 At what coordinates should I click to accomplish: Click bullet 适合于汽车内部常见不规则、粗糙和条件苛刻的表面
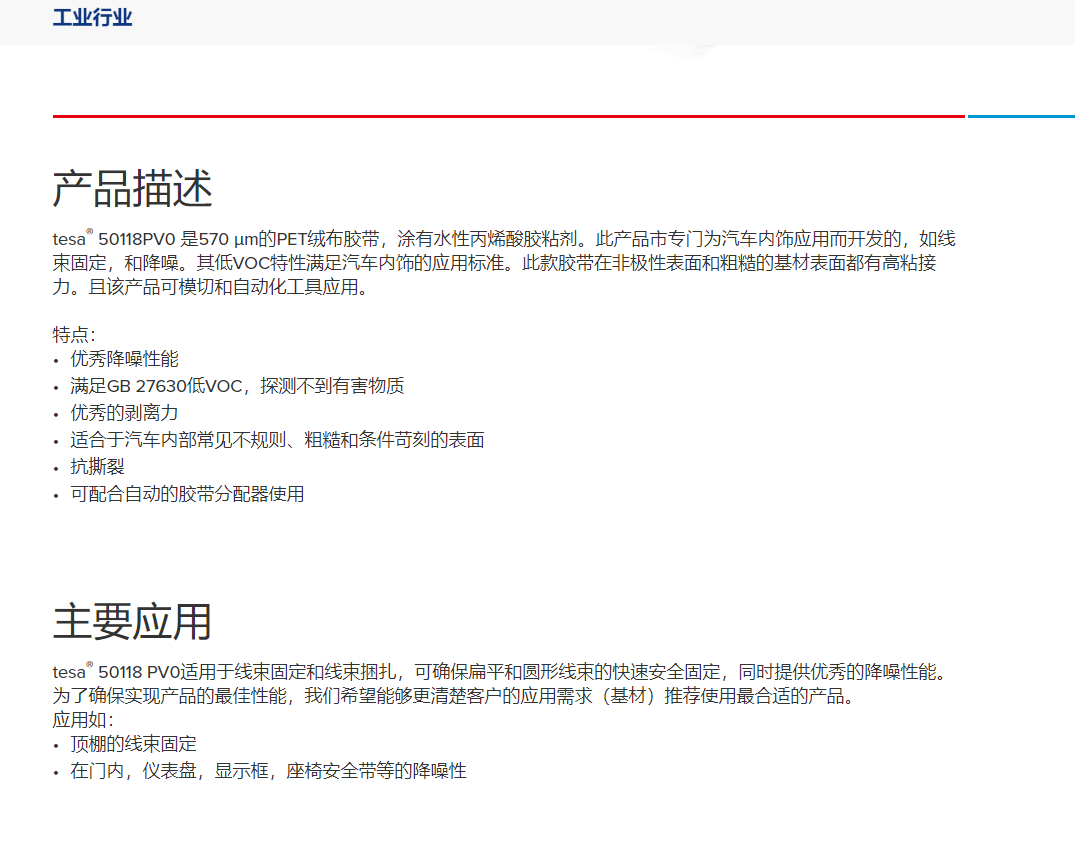click(x=277, y=440)
